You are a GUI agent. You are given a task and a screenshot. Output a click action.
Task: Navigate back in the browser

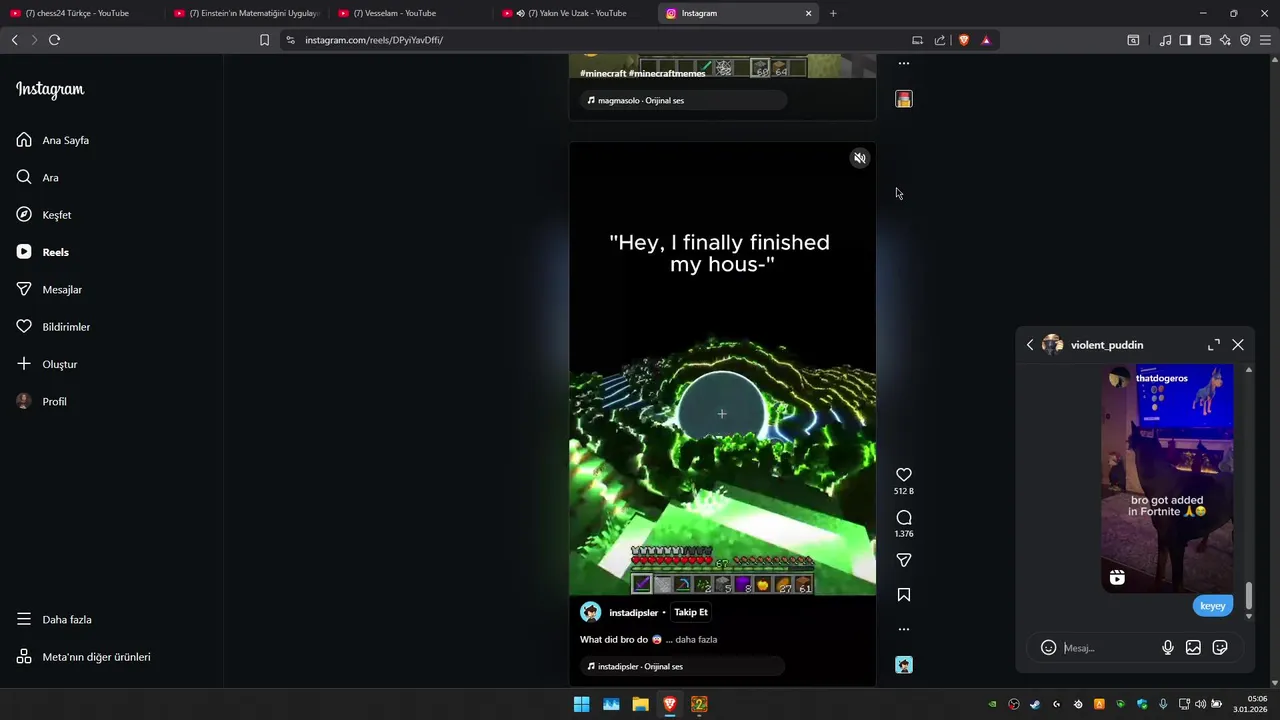tap(14, 40)
